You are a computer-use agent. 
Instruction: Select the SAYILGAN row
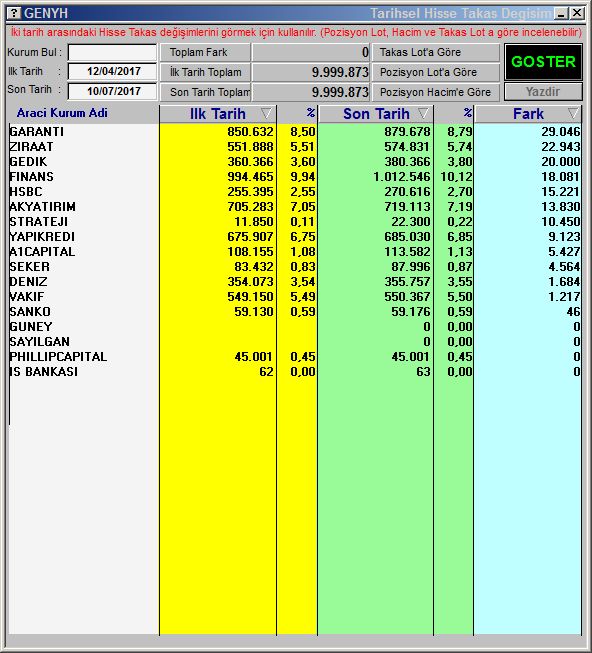(295, 342)
